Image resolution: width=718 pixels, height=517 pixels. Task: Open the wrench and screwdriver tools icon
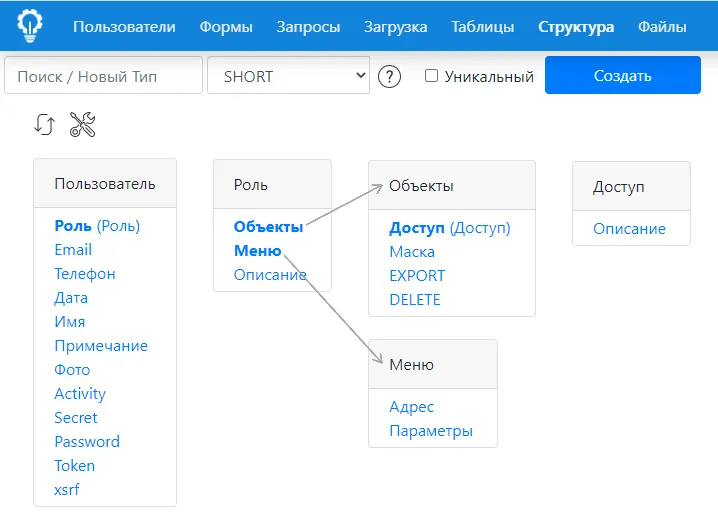(82, 124)
